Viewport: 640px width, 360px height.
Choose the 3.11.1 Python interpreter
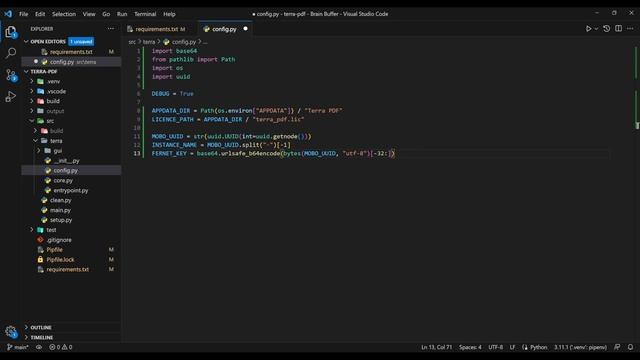[580, 347]
